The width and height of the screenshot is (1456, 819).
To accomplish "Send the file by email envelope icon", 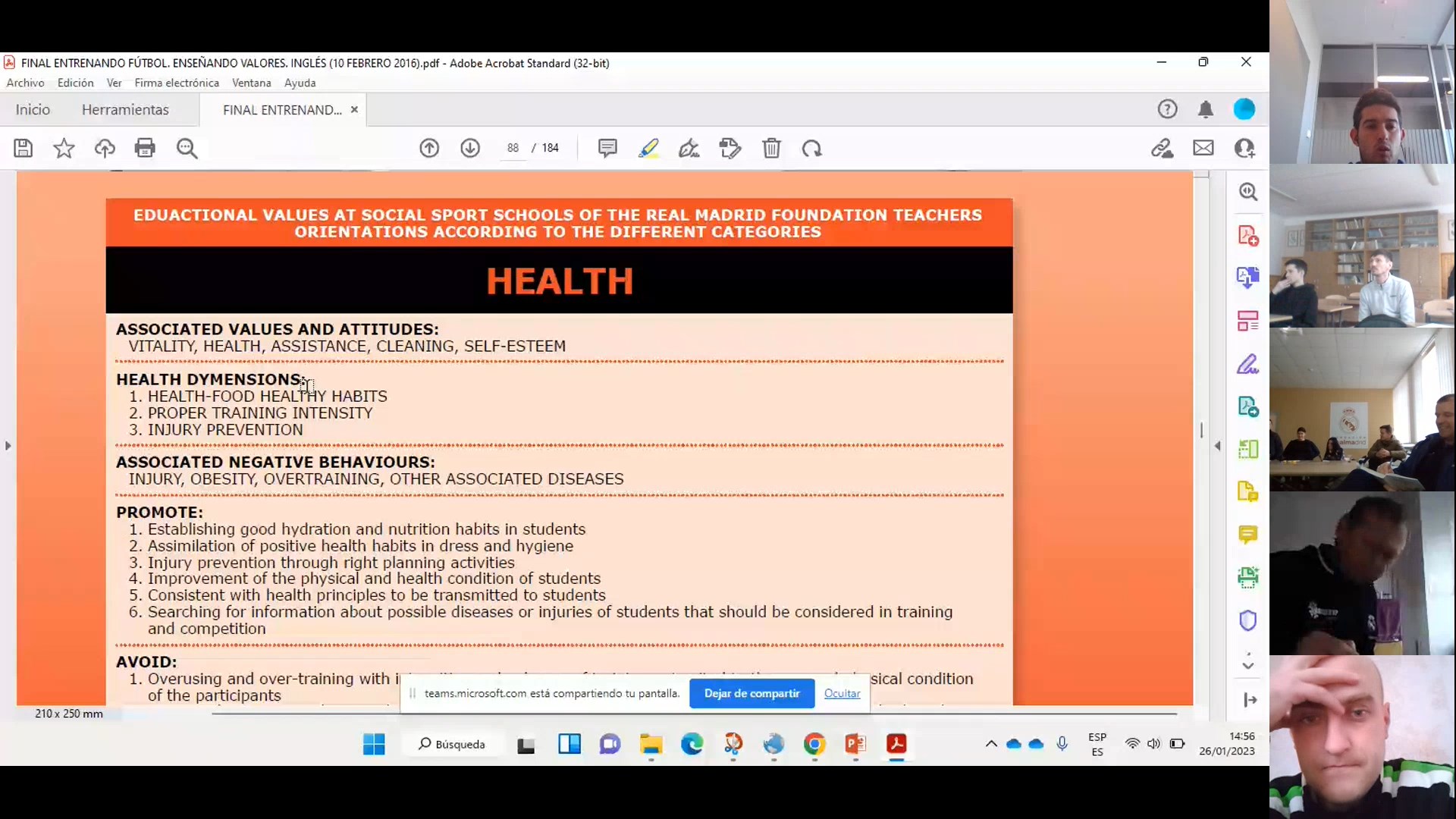I will [1203, 148].
